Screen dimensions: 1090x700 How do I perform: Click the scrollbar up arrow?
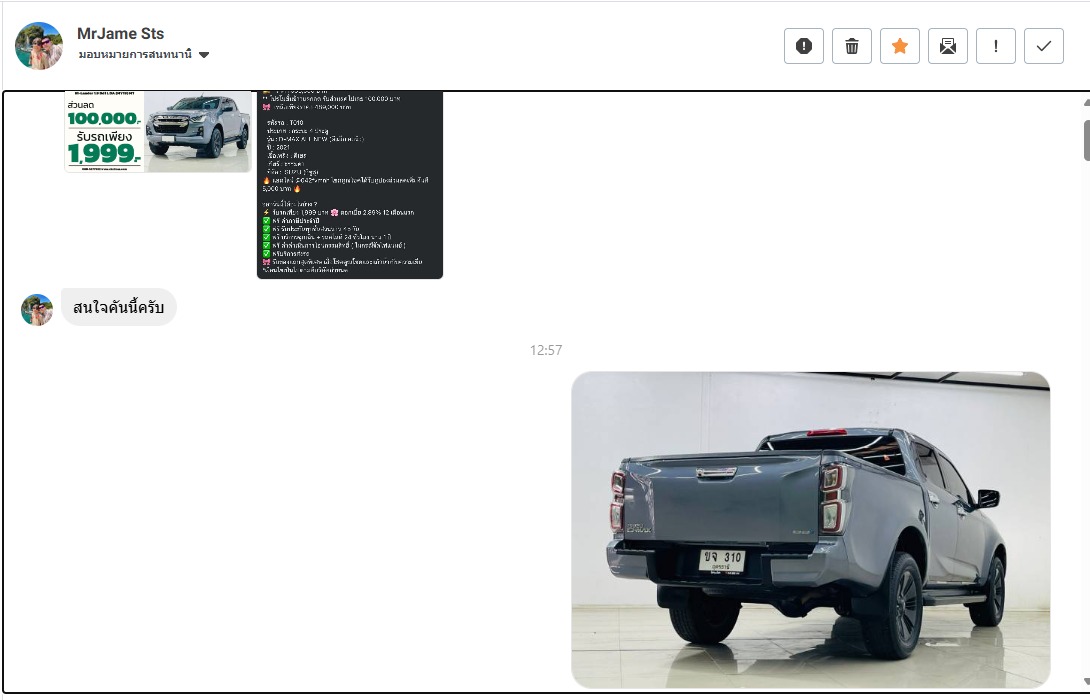coord(1086,102)
